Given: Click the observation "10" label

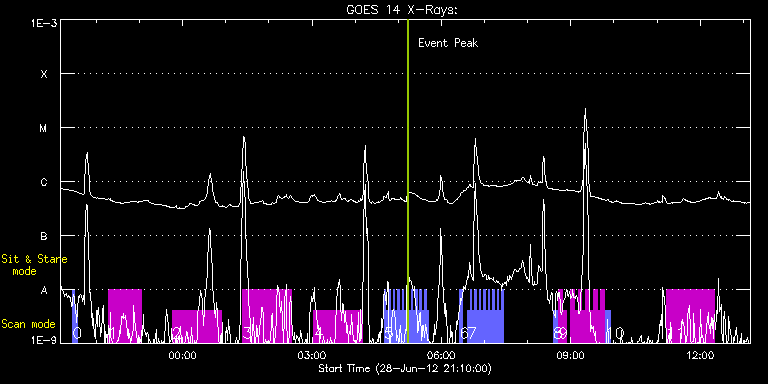Looking at the screenshot, I should 616,334.
